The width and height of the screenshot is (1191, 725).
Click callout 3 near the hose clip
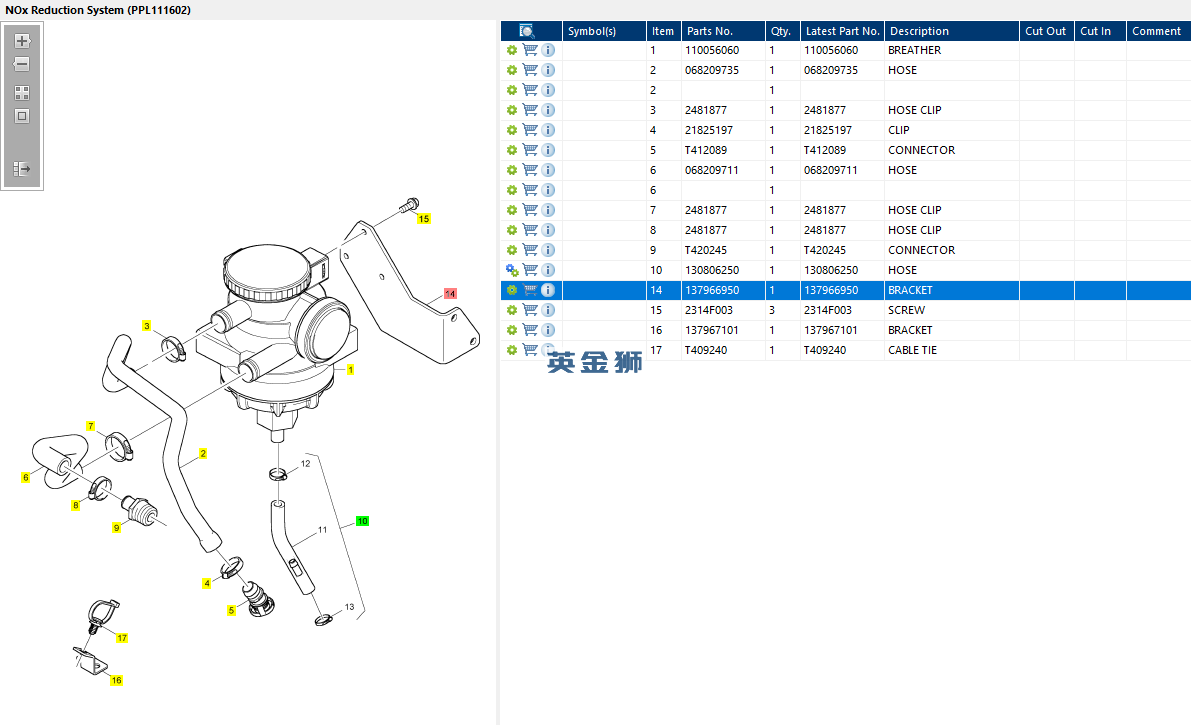click(x=147, y=326)
